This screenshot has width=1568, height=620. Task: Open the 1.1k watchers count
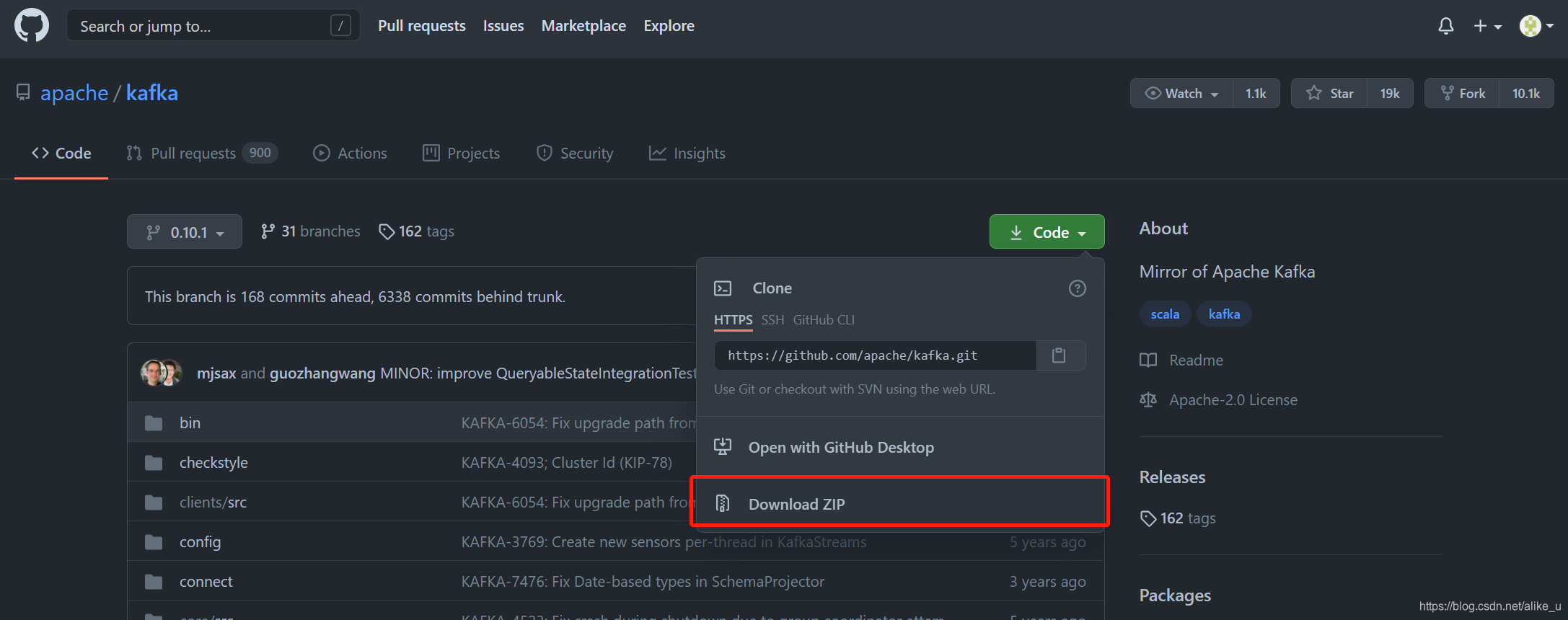coord(1256,94)
